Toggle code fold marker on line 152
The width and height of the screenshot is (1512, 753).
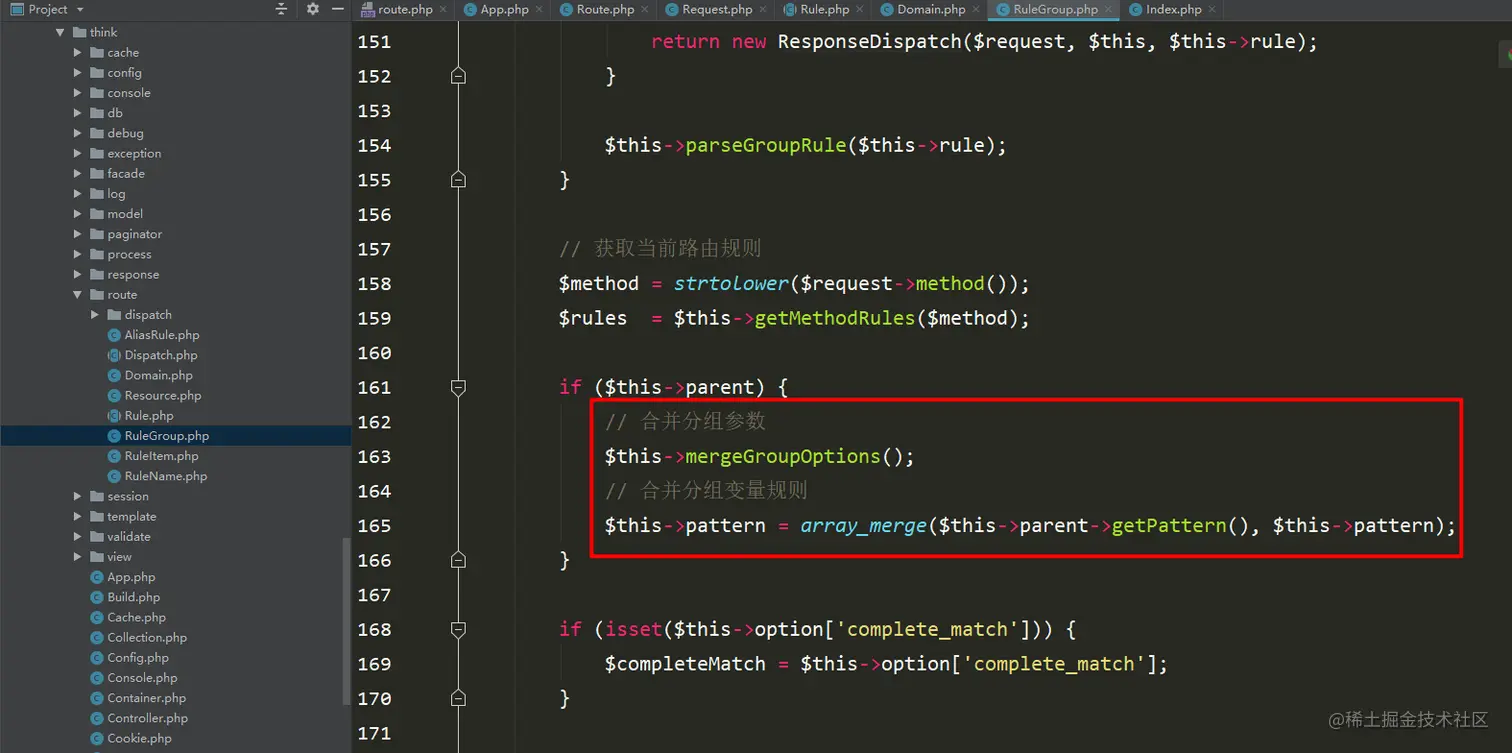click(x=458, y=76)
